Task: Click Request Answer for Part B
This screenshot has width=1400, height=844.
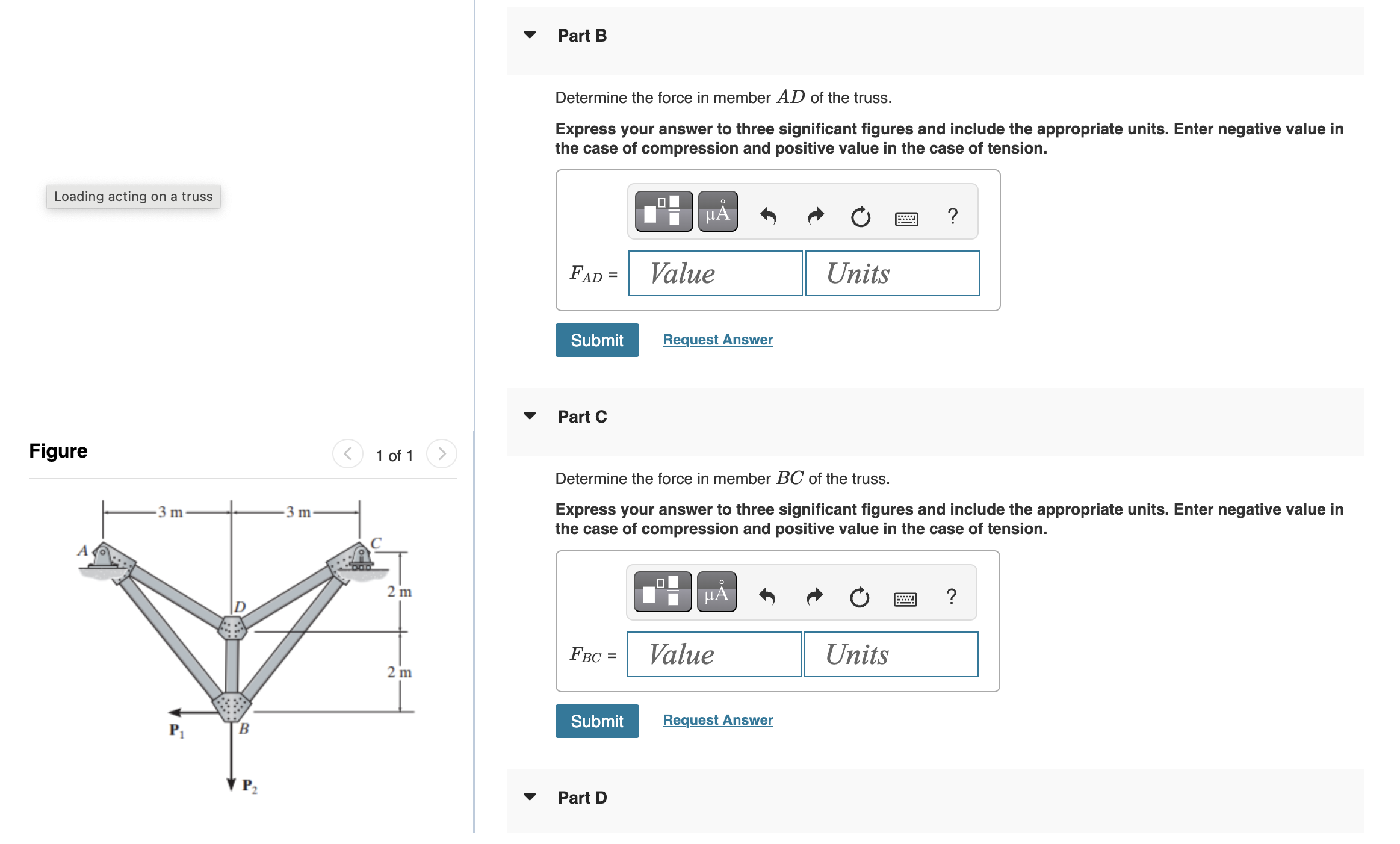Action: click(717, 339)
